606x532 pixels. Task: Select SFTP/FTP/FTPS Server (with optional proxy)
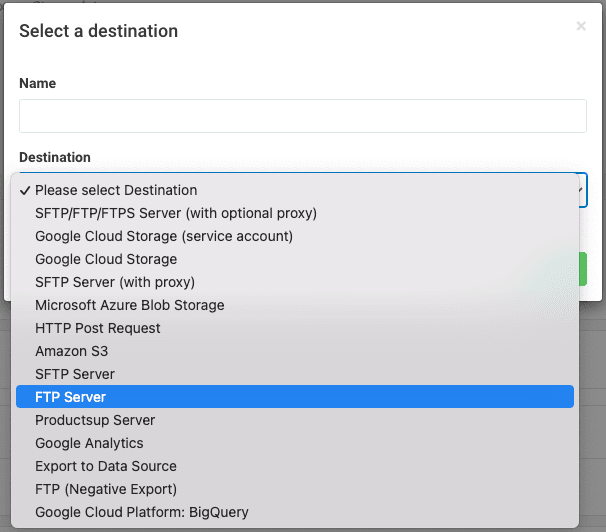[x=175, y=213]
